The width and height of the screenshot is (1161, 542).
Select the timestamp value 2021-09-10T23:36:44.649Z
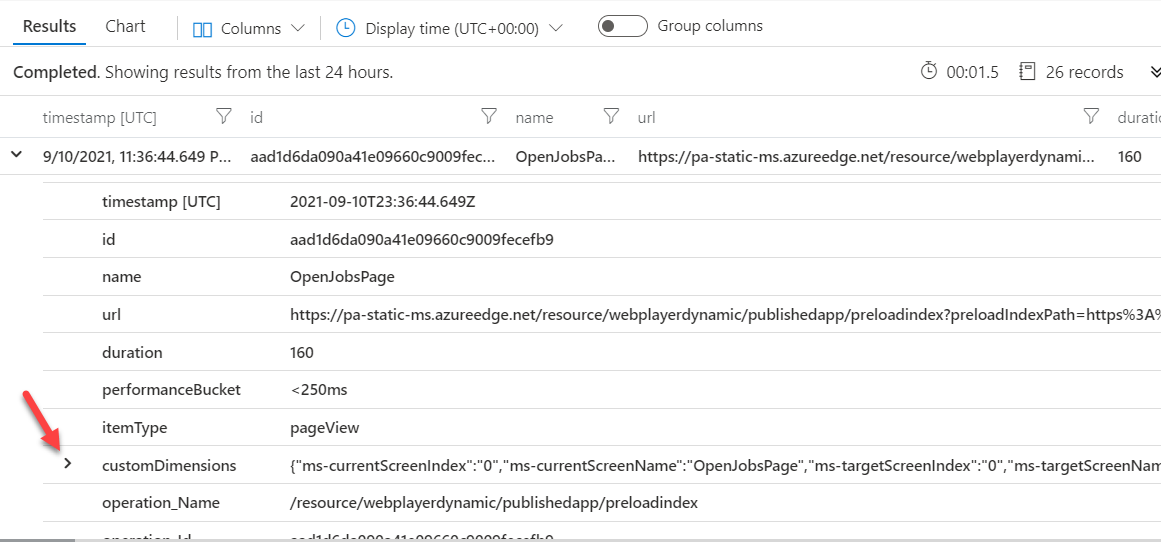(x=383, y=202)
